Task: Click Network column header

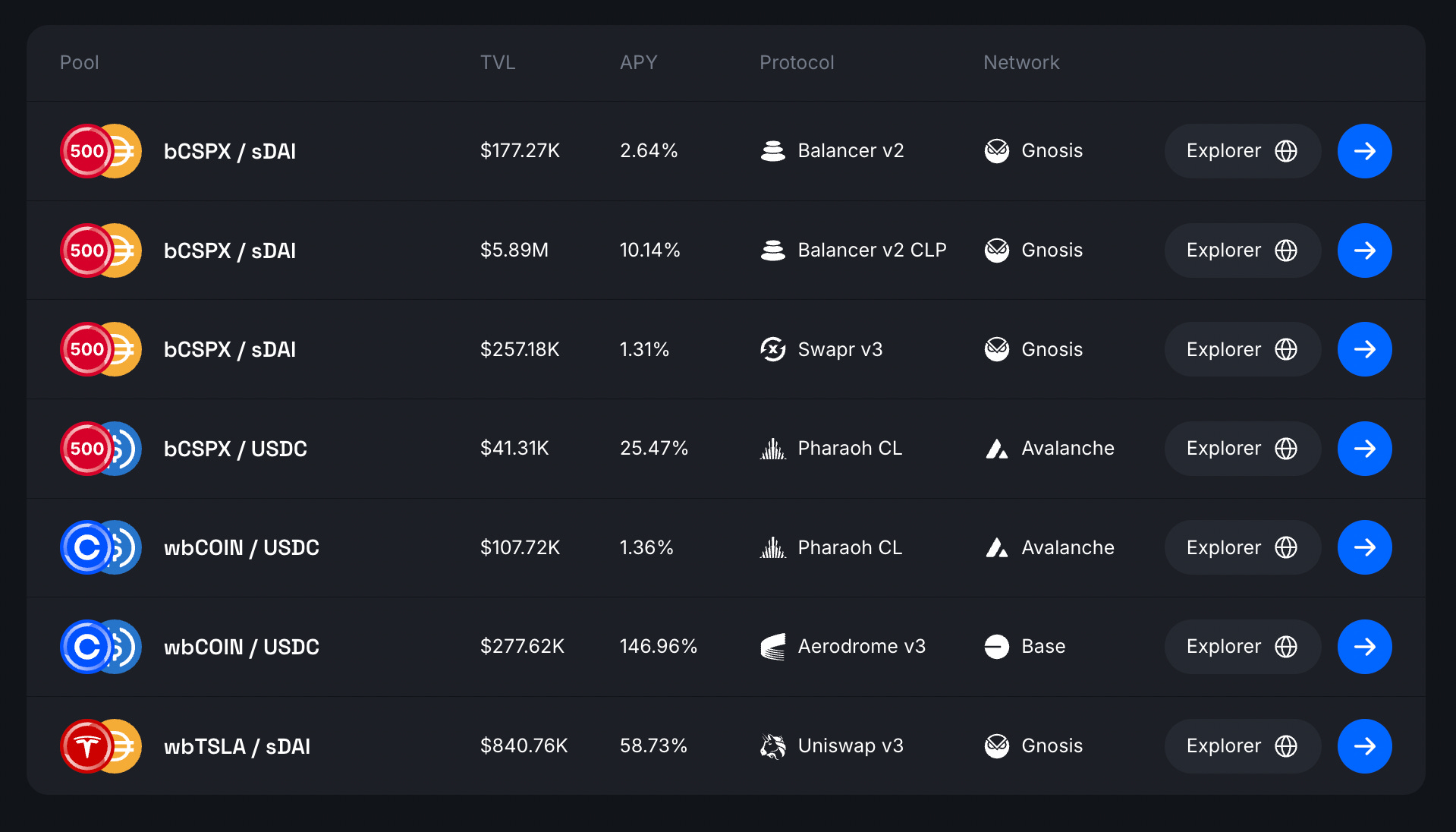Action: pyautogui.click(x=1021, y=63)
